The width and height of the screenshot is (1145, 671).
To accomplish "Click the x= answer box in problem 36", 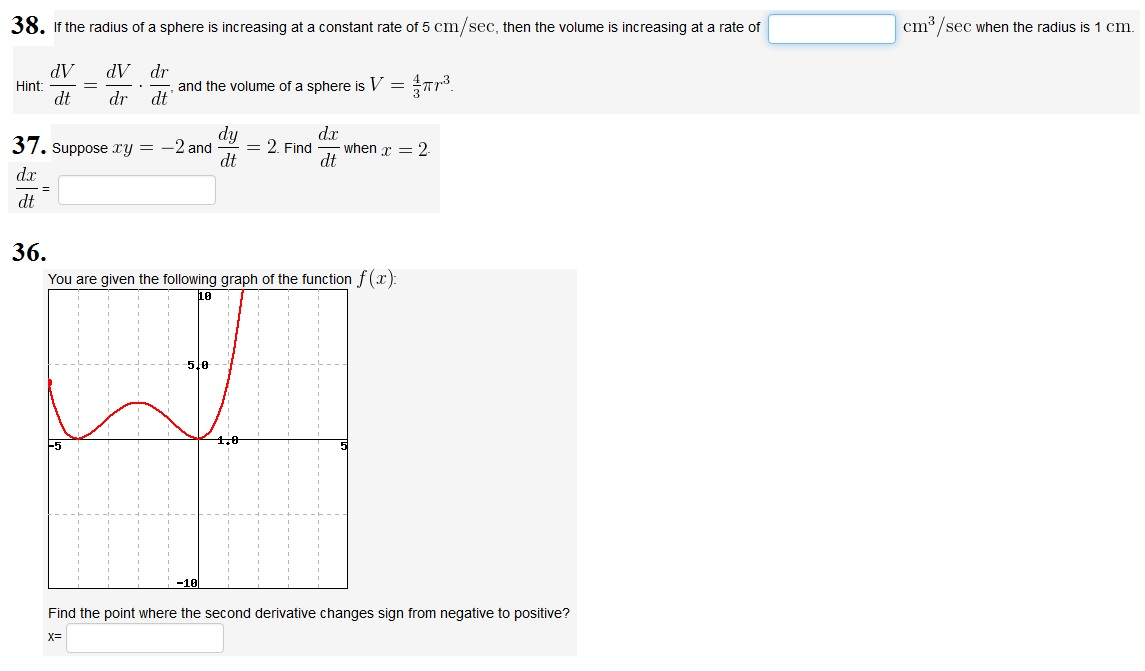I will (x=143, y=638).
